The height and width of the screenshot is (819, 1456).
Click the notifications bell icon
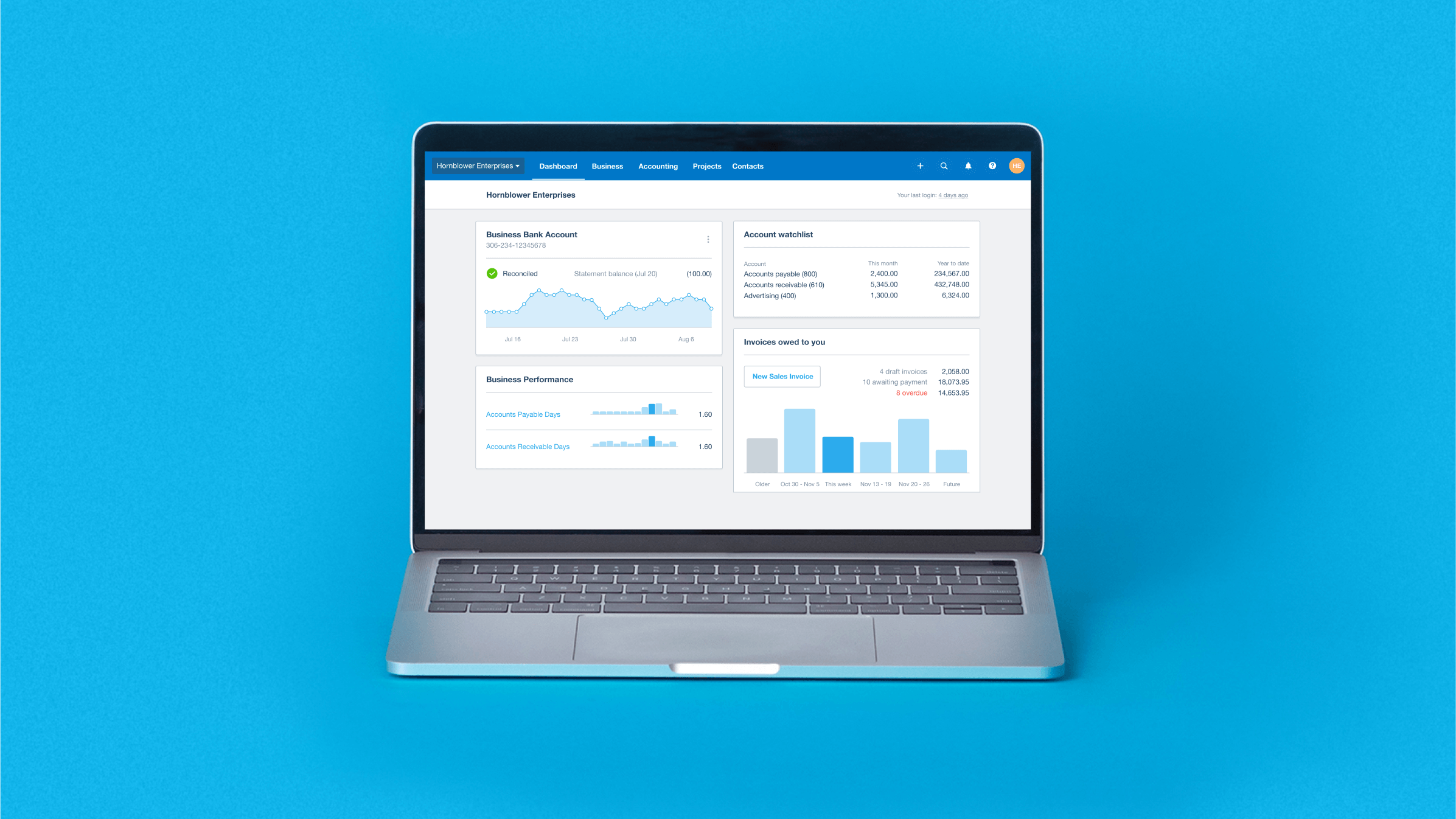[967, 165]
